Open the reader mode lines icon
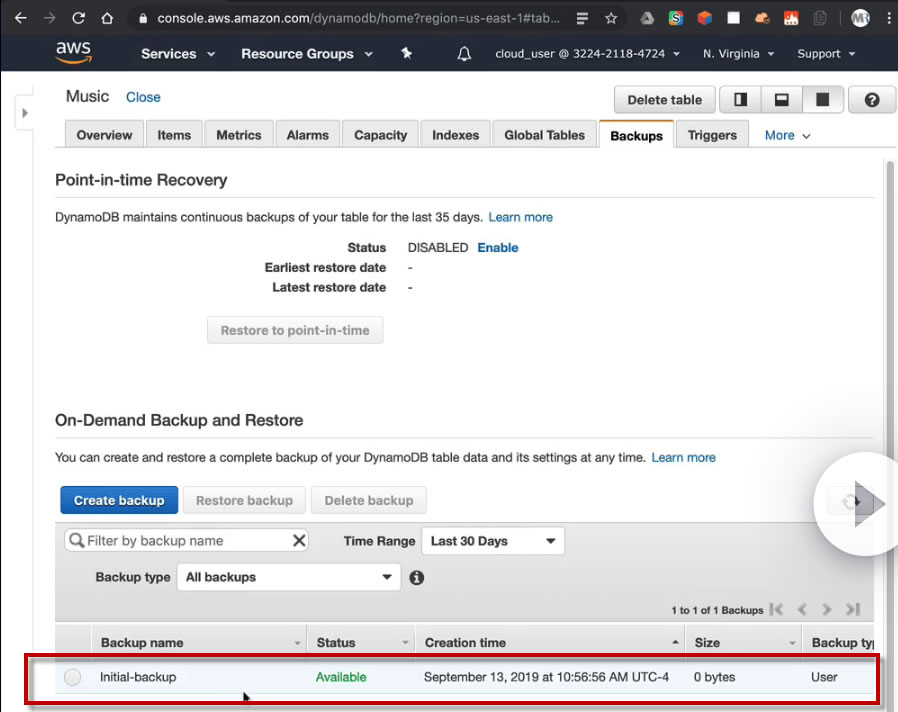The height and width of the screenshot is (712, 898). (582, 19)
